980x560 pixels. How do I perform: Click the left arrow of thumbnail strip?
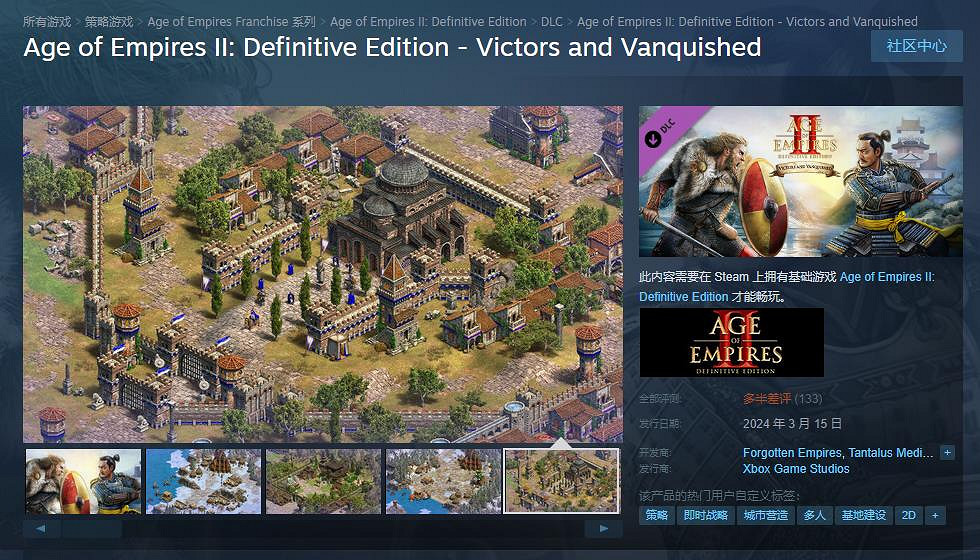41,529
